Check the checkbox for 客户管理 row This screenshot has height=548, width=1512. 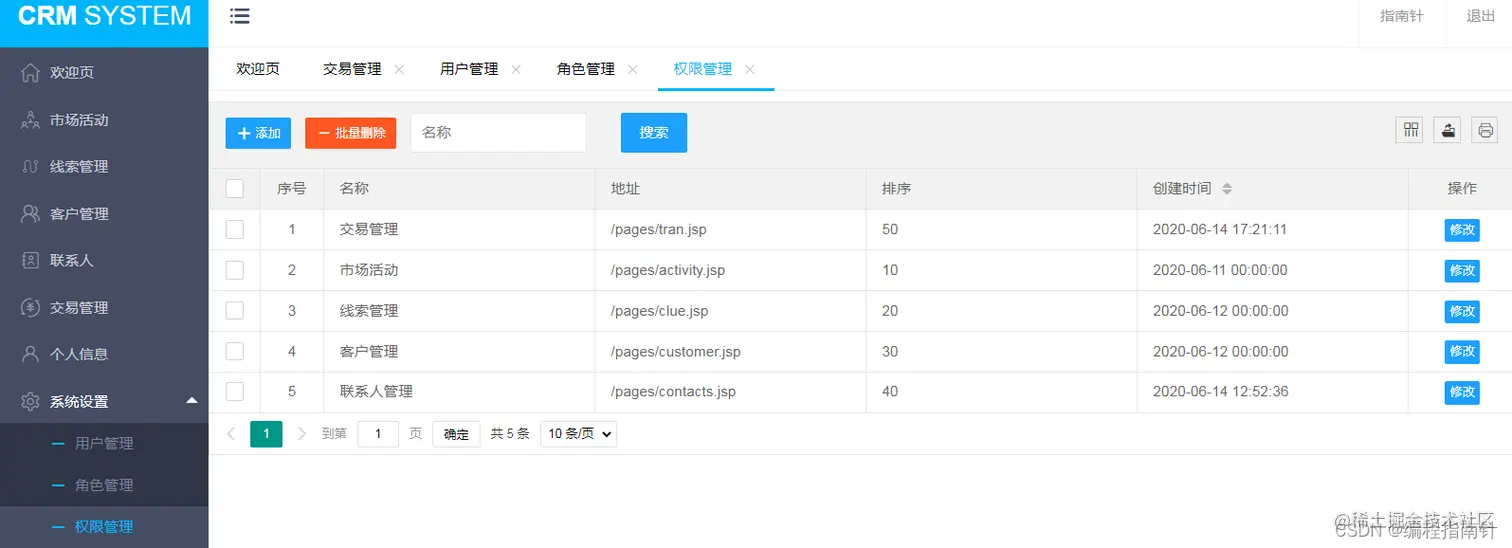pos(235,351)
